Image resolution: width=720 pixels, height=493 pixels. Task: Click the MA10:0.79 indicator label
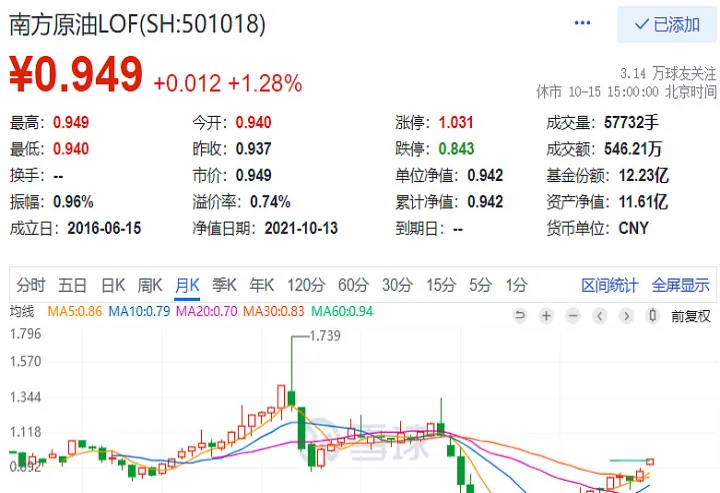pyautogui.click(x=139, y=311)
